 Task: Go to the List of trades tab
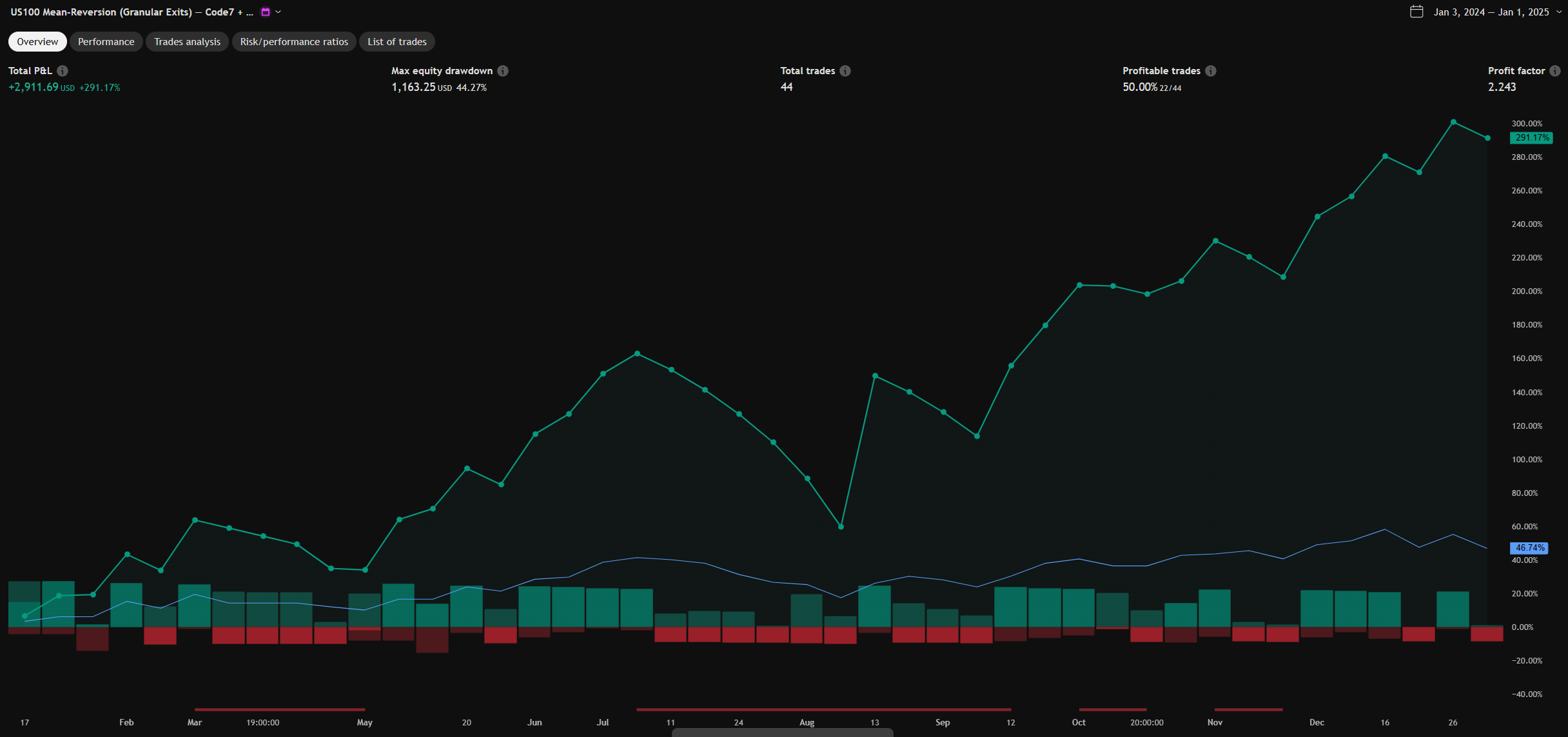click(x=397, y=42)
